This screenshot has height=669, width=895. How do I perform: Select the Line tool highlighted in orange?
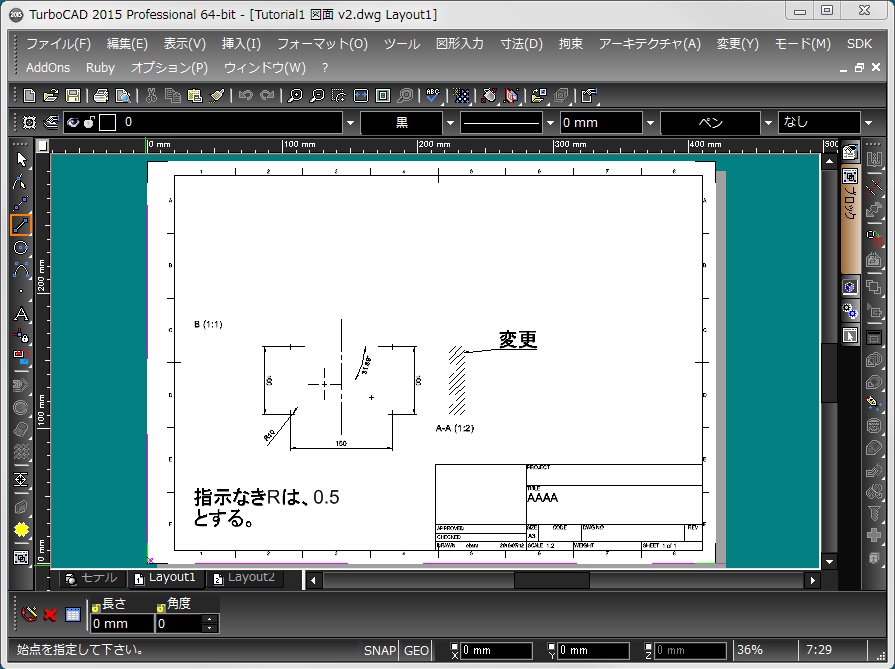click(21, 225)
